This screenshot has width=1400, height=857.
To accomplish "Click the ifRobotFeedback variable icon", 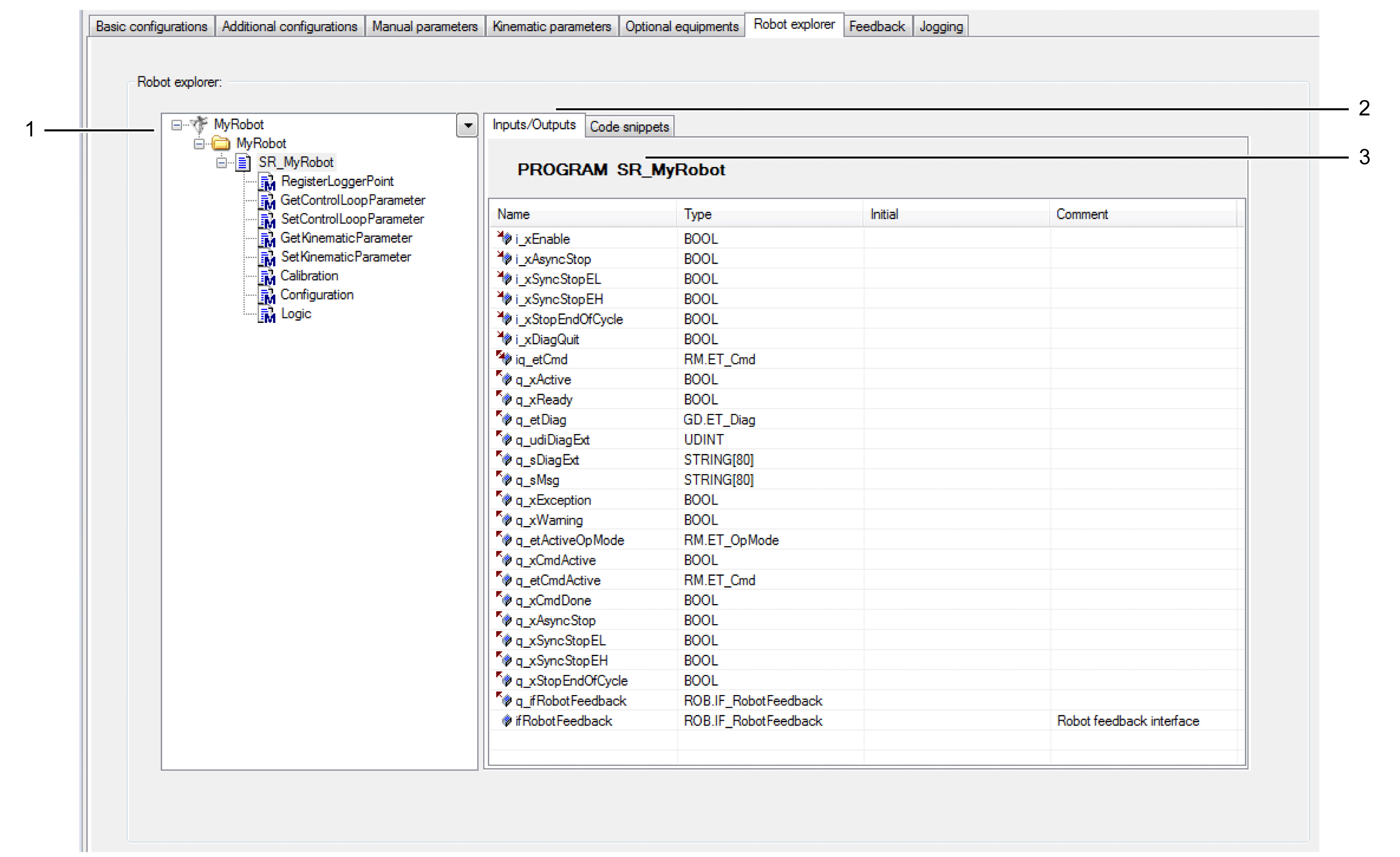I will click(x=507, y=721).
